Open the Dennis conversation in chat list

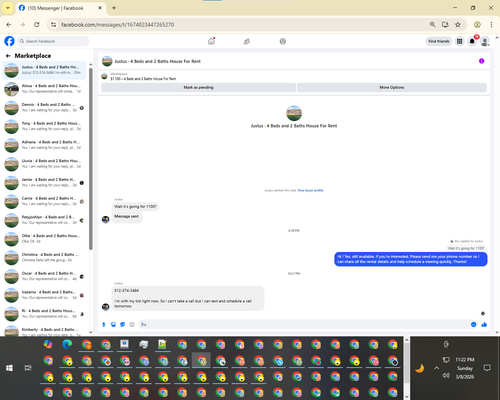point(44,107)
